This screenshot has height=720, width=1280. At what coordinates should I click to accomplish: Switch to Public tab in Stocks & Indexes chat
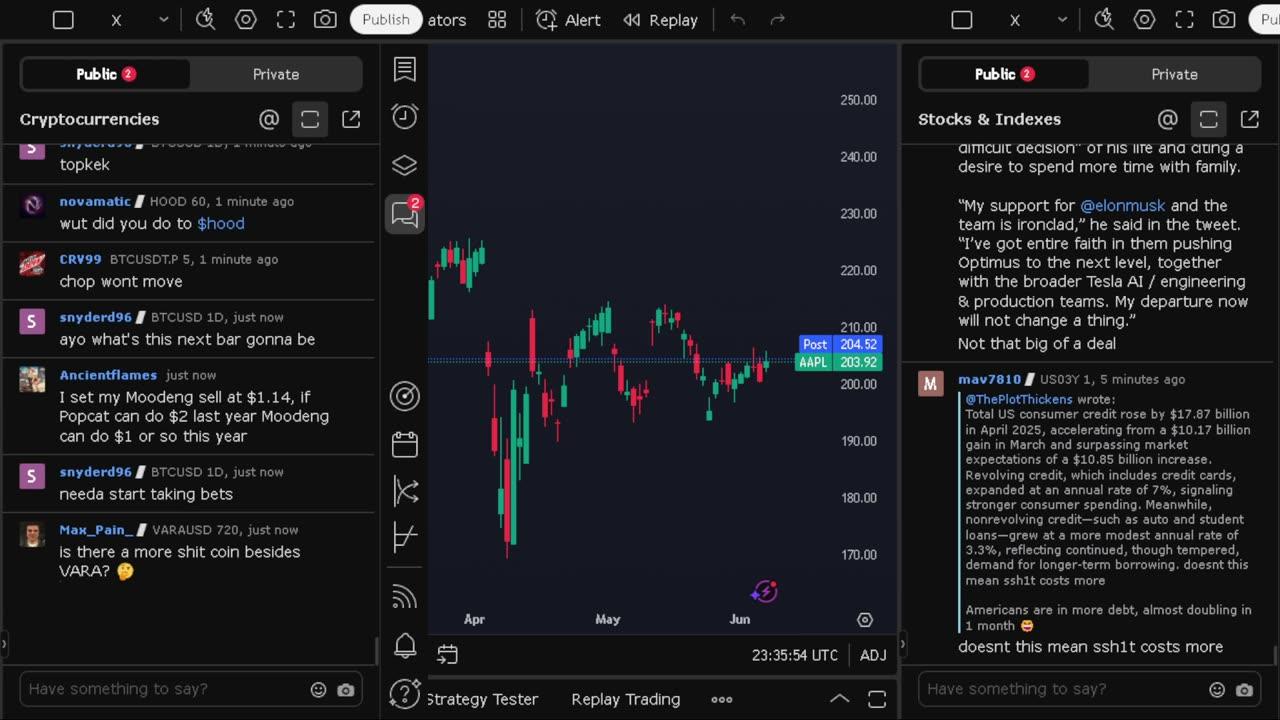pos(1004,74)
